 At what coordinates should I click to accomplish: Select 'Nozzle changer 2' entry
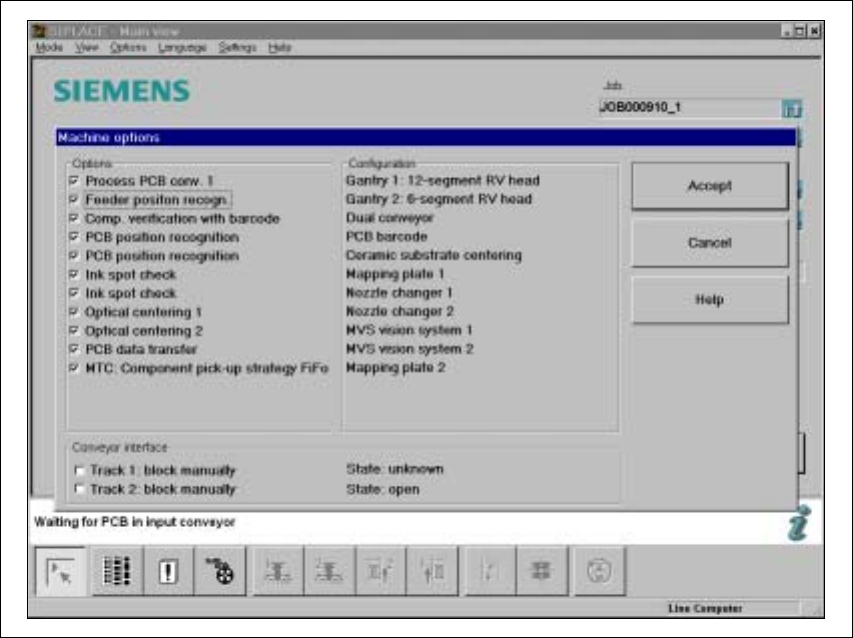point(400,312)
